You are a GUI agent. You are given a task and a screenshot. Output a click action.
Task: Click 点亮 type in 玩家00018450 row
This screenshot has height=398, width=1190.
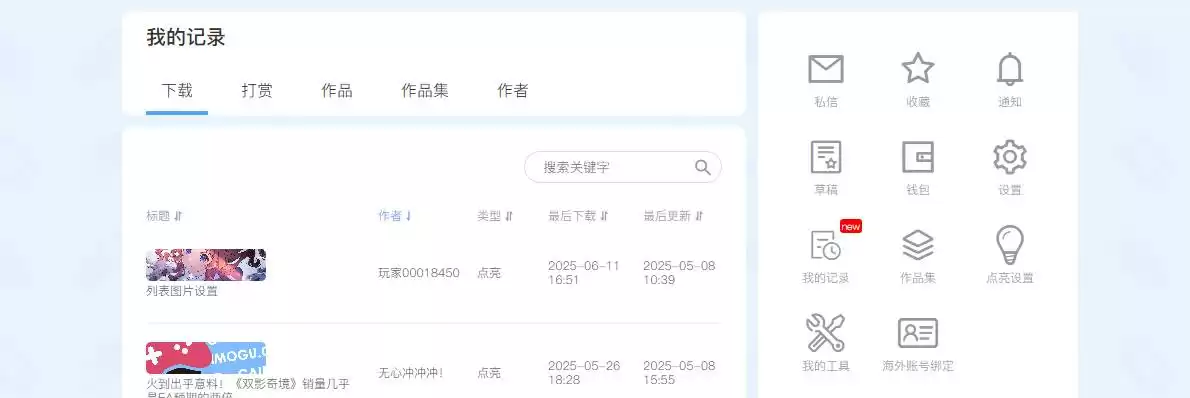pyautogui.click(x=489, y=273)
